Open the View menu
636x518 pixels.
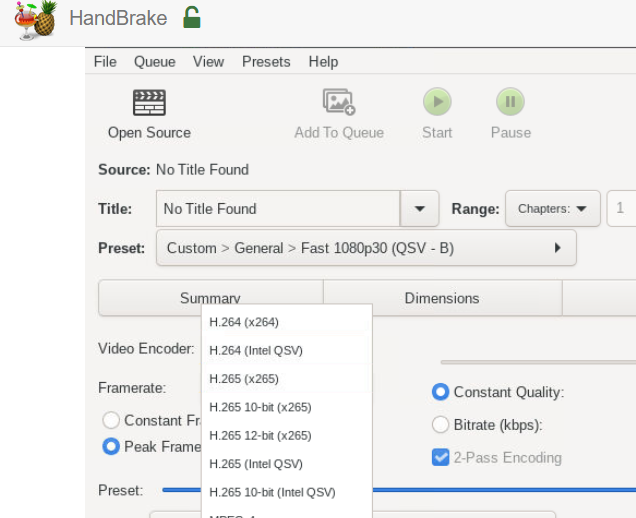coord(208,62)
